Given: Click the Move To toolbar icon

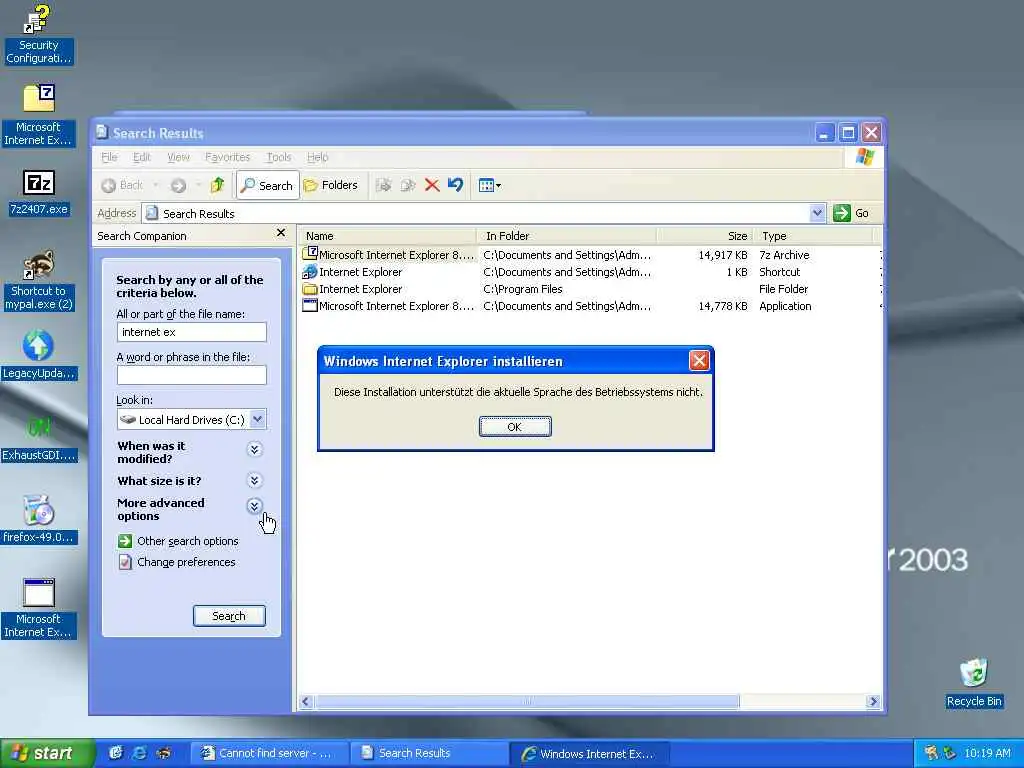Looking at the screenshot, I should 384,185.
